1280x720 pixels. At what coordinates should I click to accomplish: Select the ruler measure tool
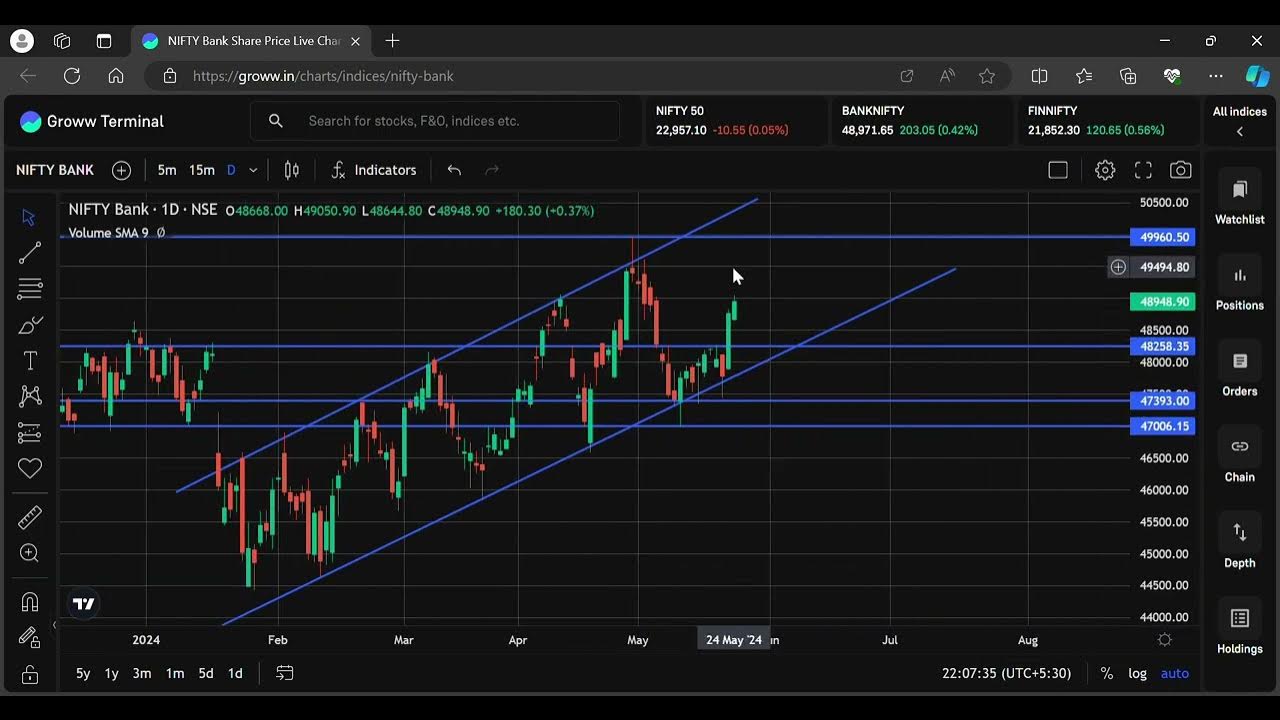pos(29,517)
